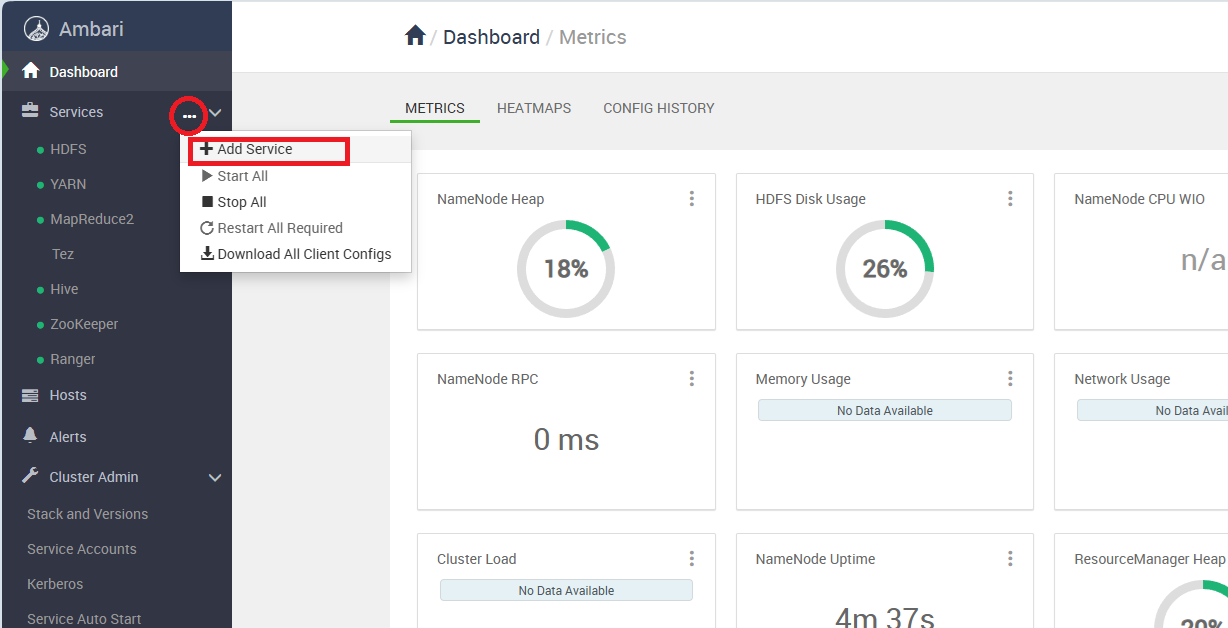
Task: Click the Start All play icon
Action: [207, 176]
